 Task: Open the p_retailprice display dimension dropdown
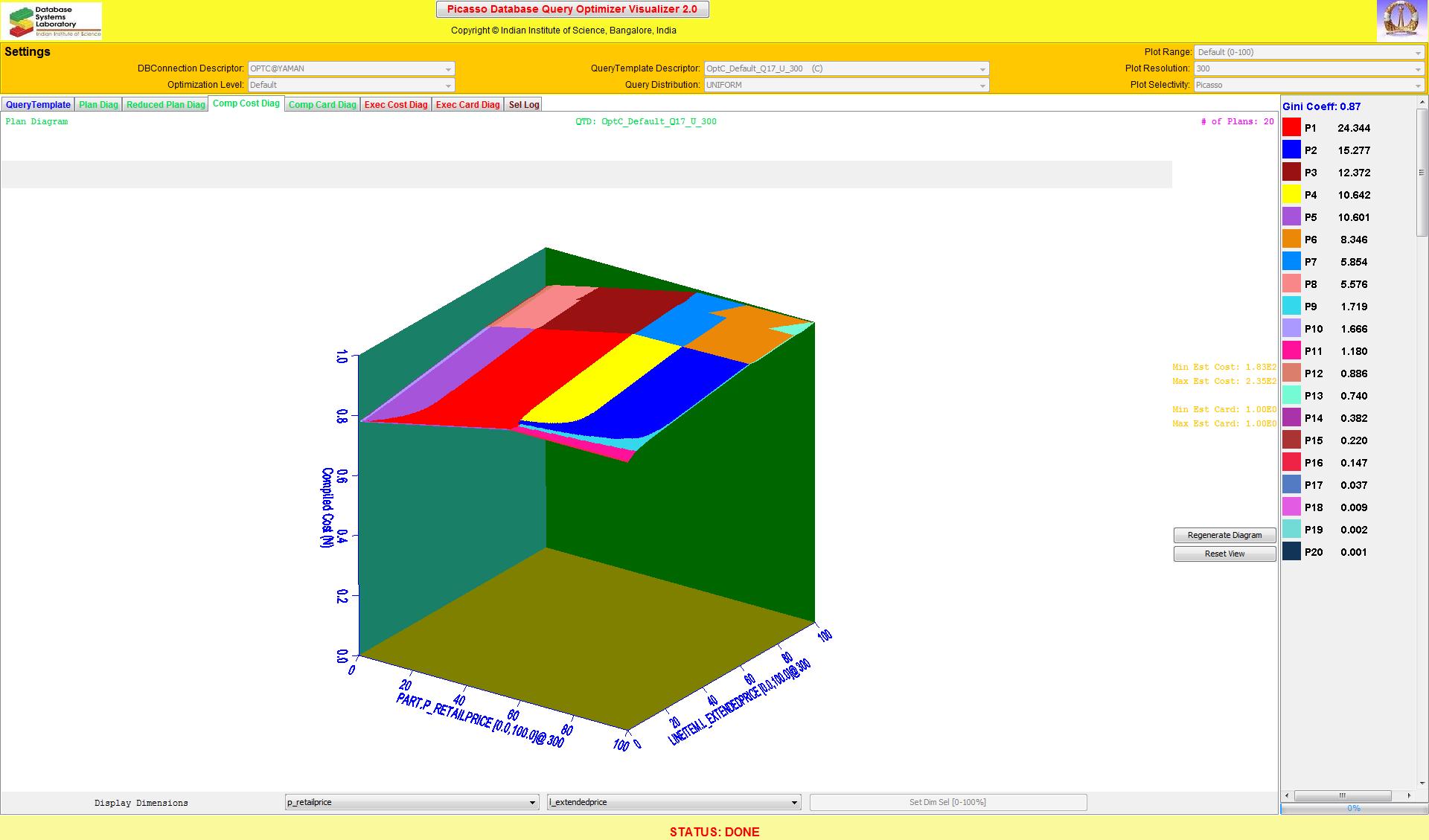(x=412, y=802)
